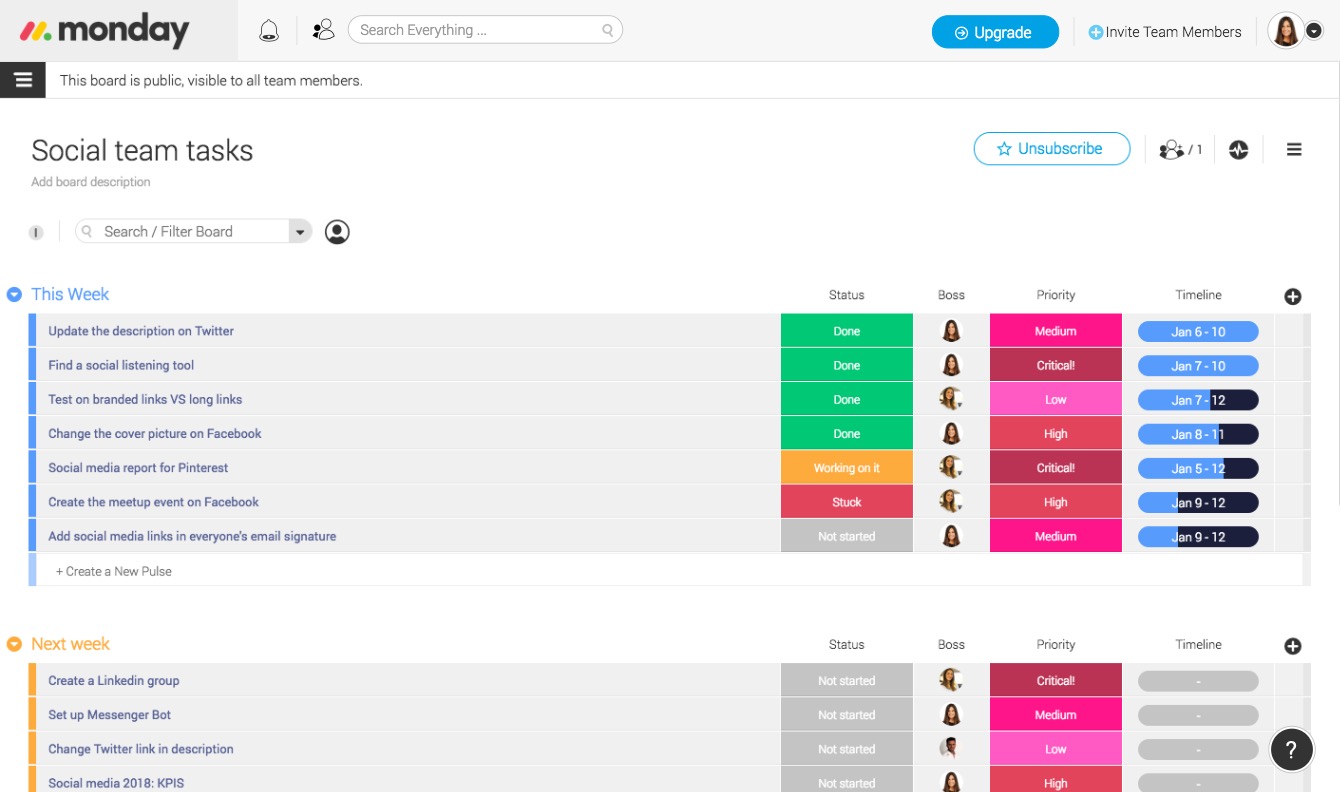Open the board activity log icon
Image resolution: width=1340 pixels, height=792 pixels.
tap(1238, 150)
